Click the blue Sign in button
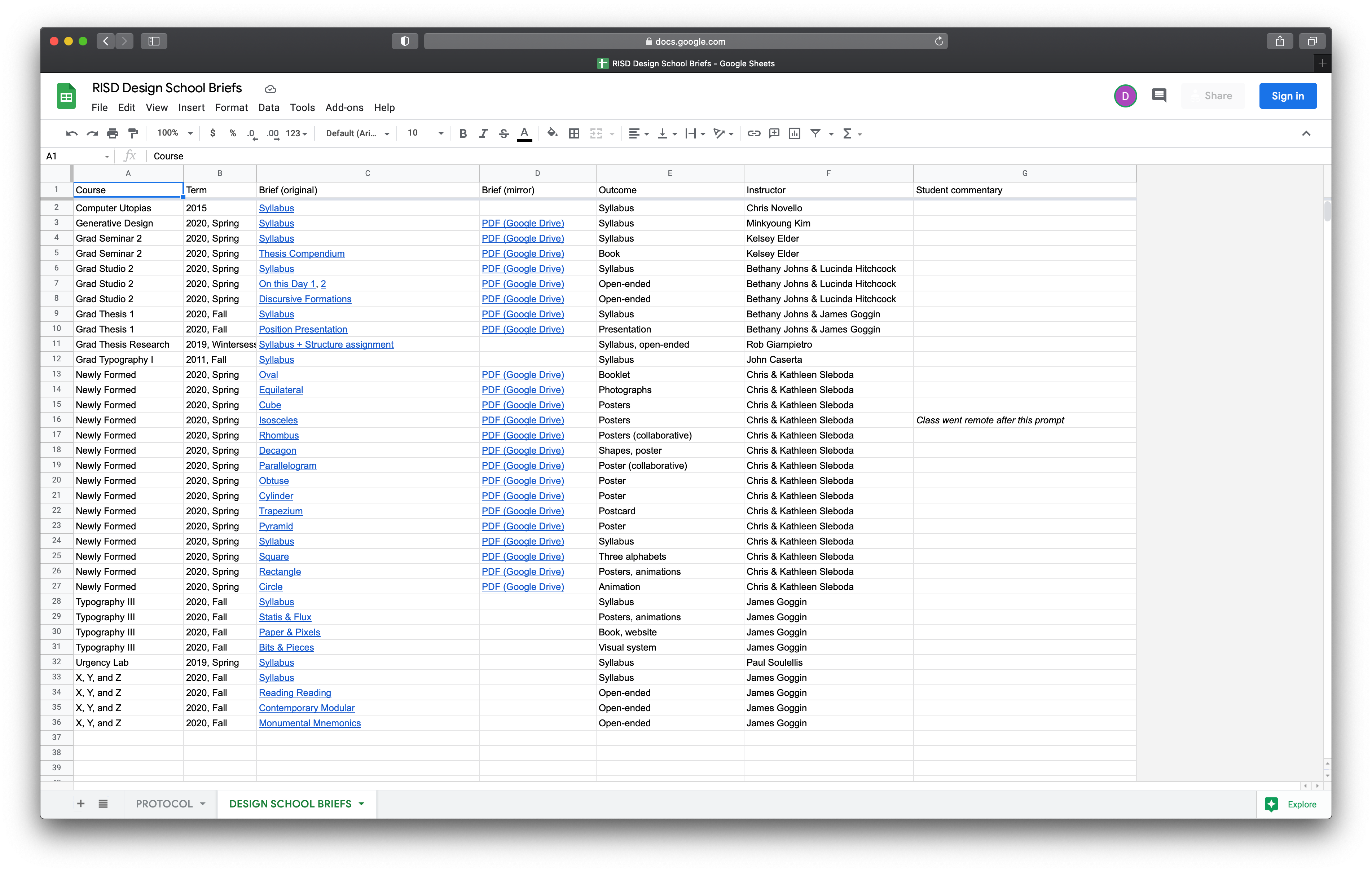Viewport: 1372px width, 872px height. point(1288,96)
